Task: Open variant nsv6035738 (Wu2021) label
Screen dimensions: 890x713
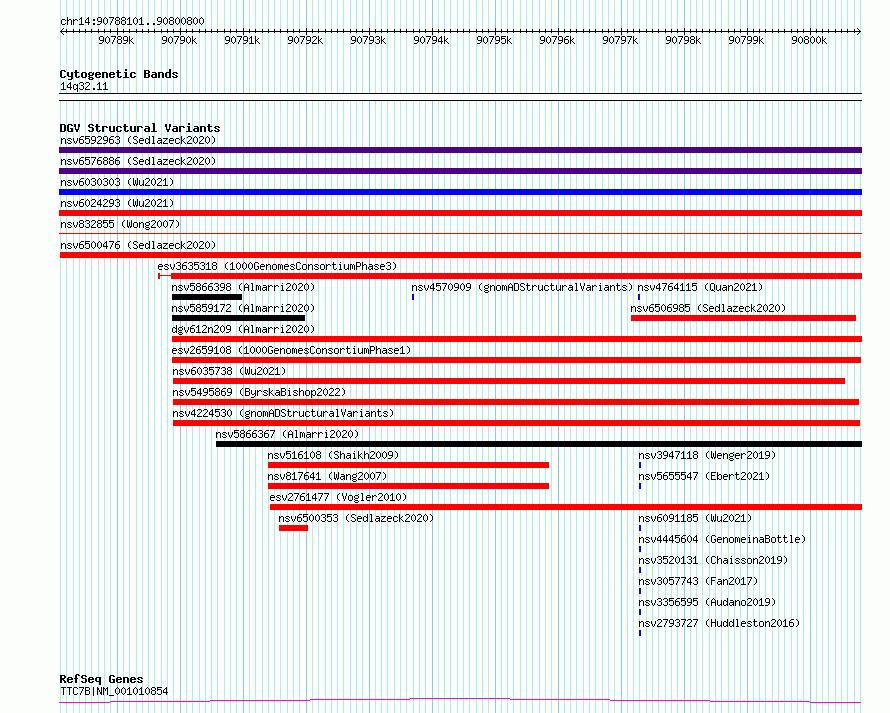Action: 229,371
